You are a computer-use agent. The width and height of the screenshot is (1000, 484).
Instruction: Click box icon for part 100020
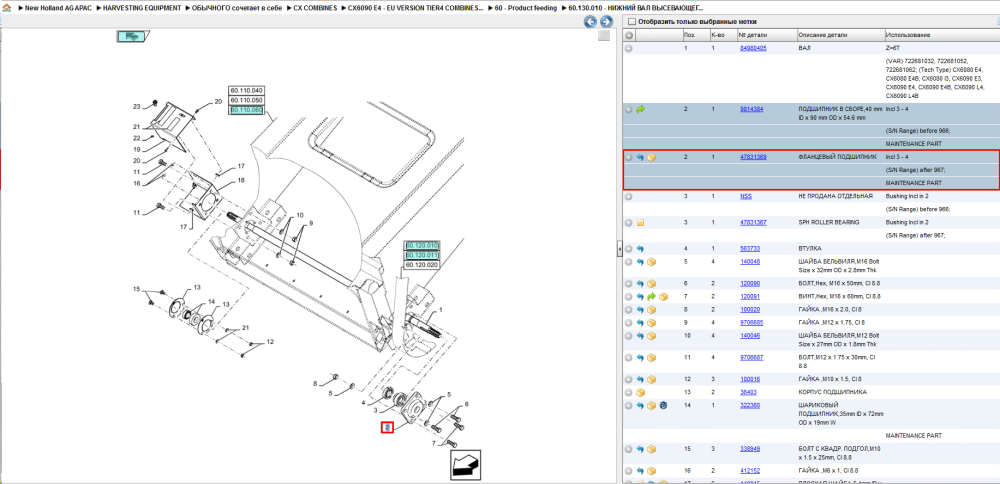652,310
